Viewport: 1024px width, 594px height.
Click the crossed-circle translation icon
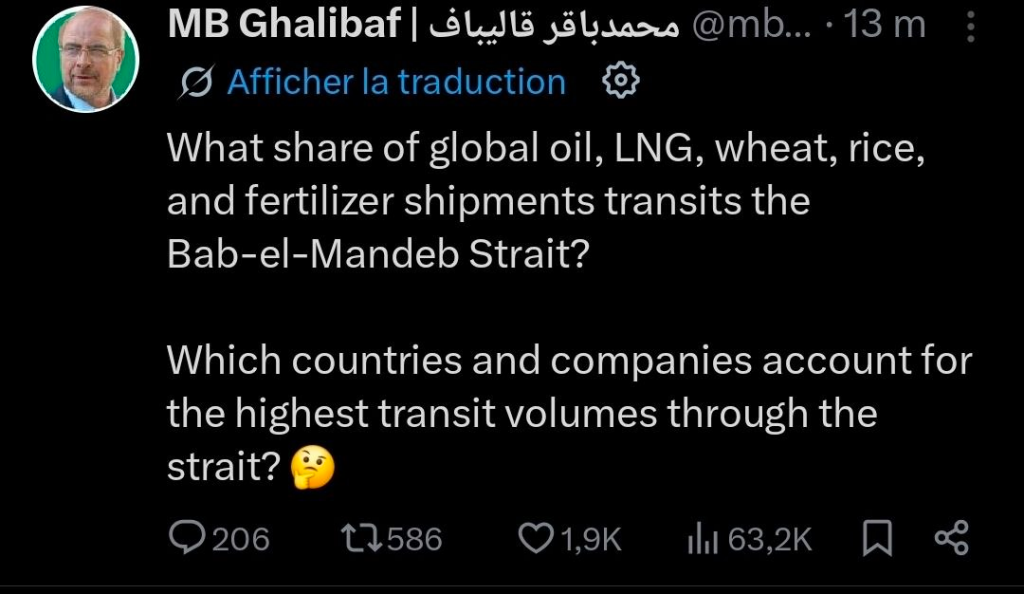pyautogui.click(x=199, y=82)
